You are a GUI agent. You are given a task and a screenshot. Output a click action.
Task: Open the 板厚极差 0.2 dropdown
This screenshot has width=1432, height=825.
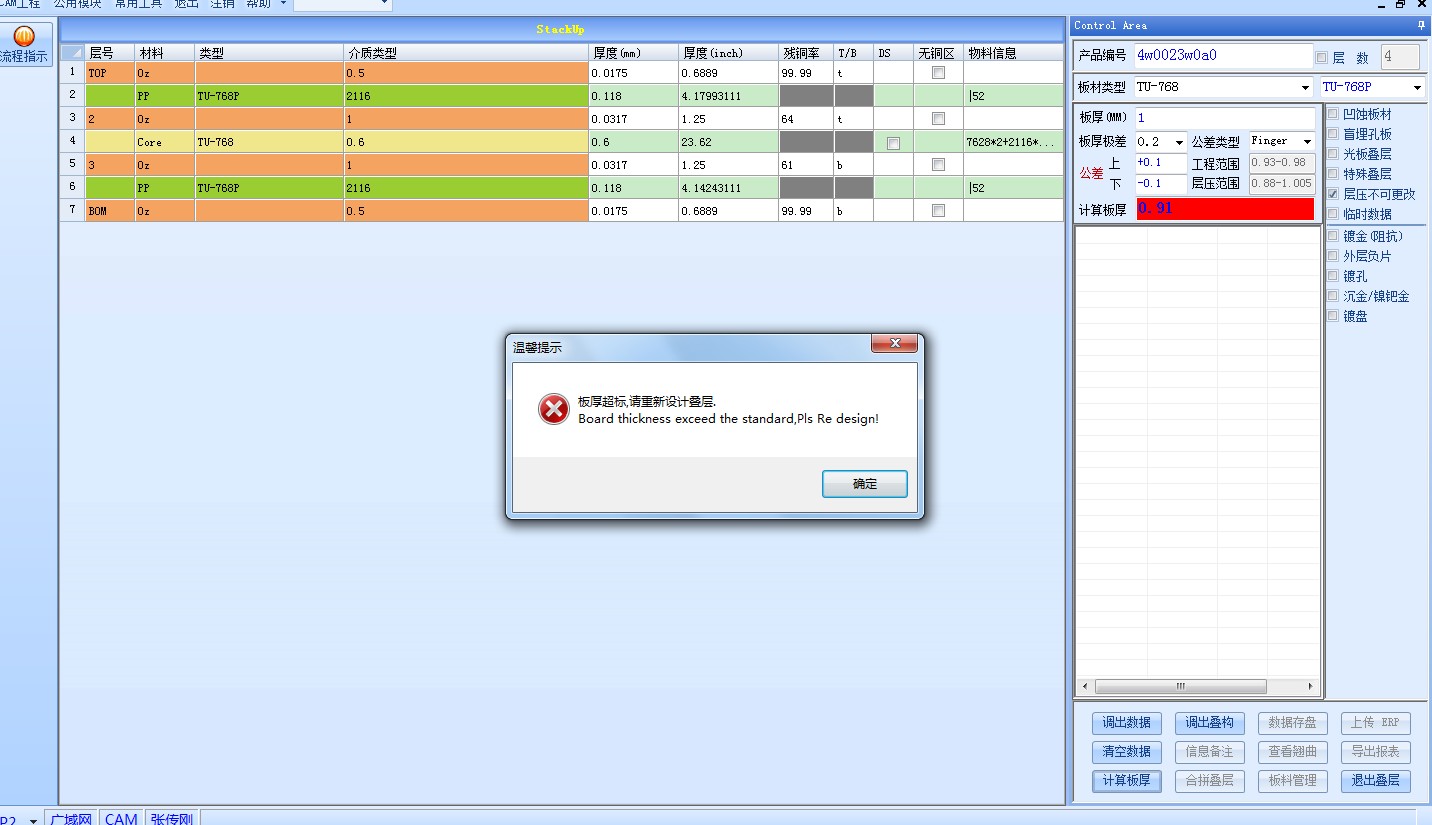[x=1180, y=142]
